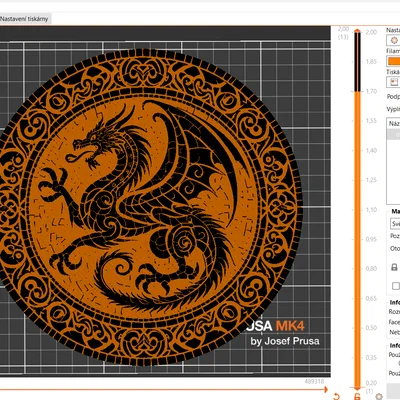Expand the Svě coordinate system dropdown
The width and height of the screenshot is (400, 400).
[395, 223]
